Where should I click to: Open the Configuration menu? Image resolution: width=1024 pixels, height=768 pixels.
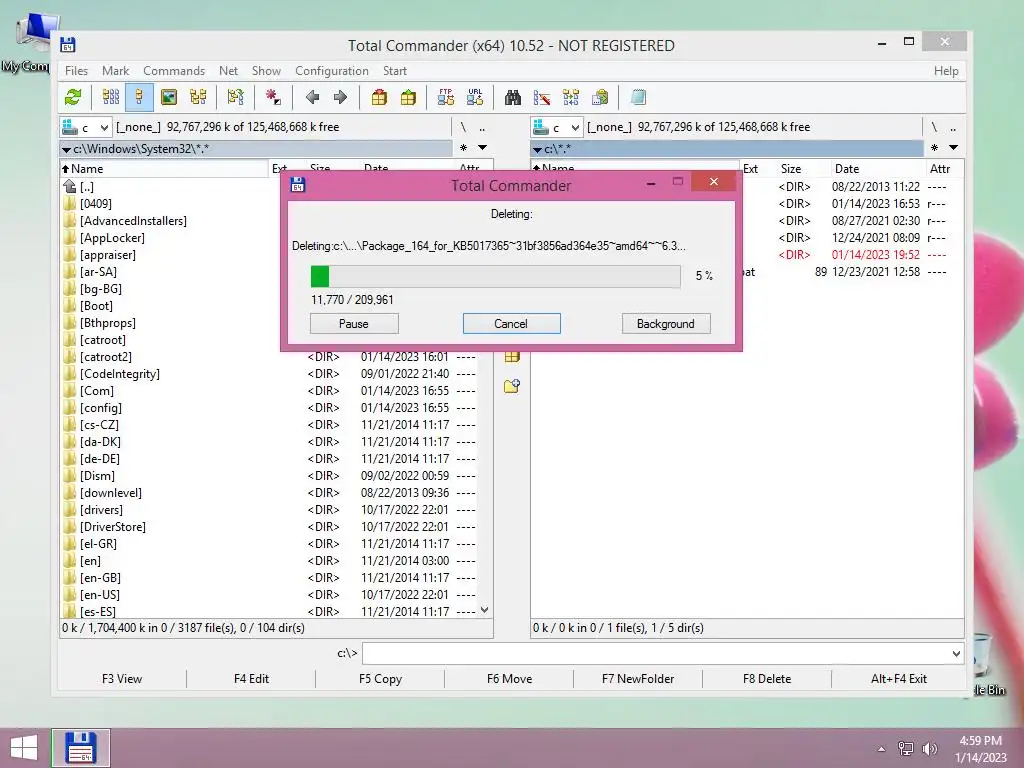(332, 71)
